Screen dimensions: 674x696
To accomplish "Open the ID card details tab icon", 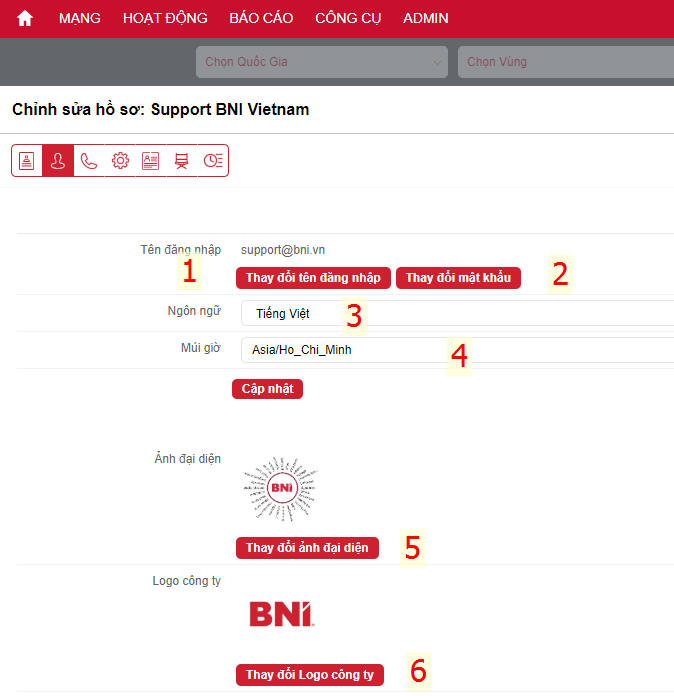I will 151,161.
